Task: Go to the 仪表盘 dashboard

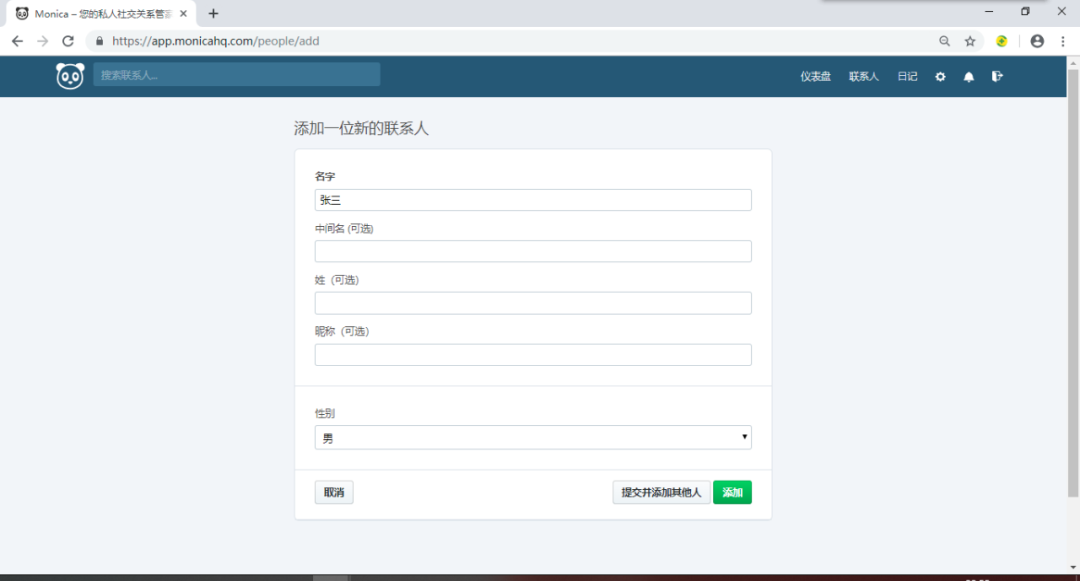Action: 815,76
